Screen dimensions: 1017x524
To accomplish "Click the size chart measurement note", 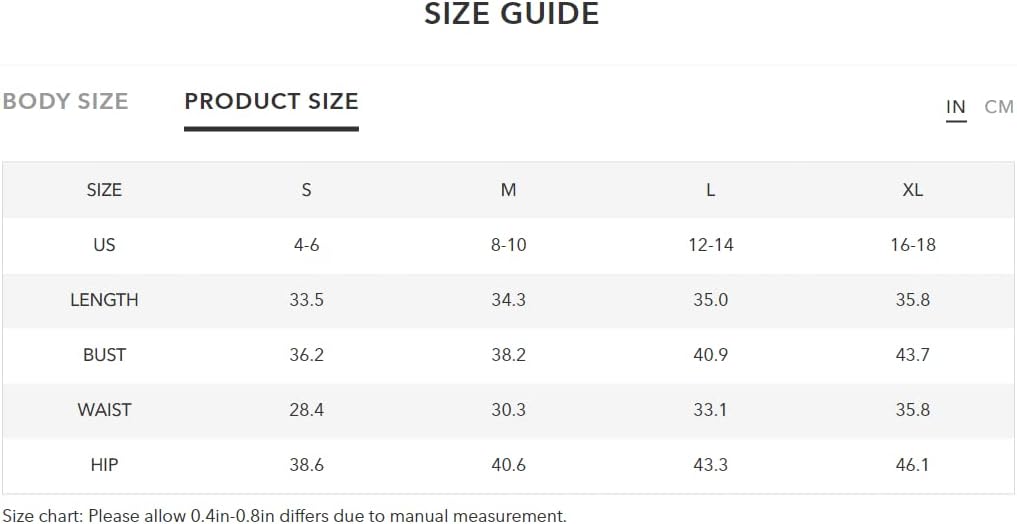I will point(285,516).
